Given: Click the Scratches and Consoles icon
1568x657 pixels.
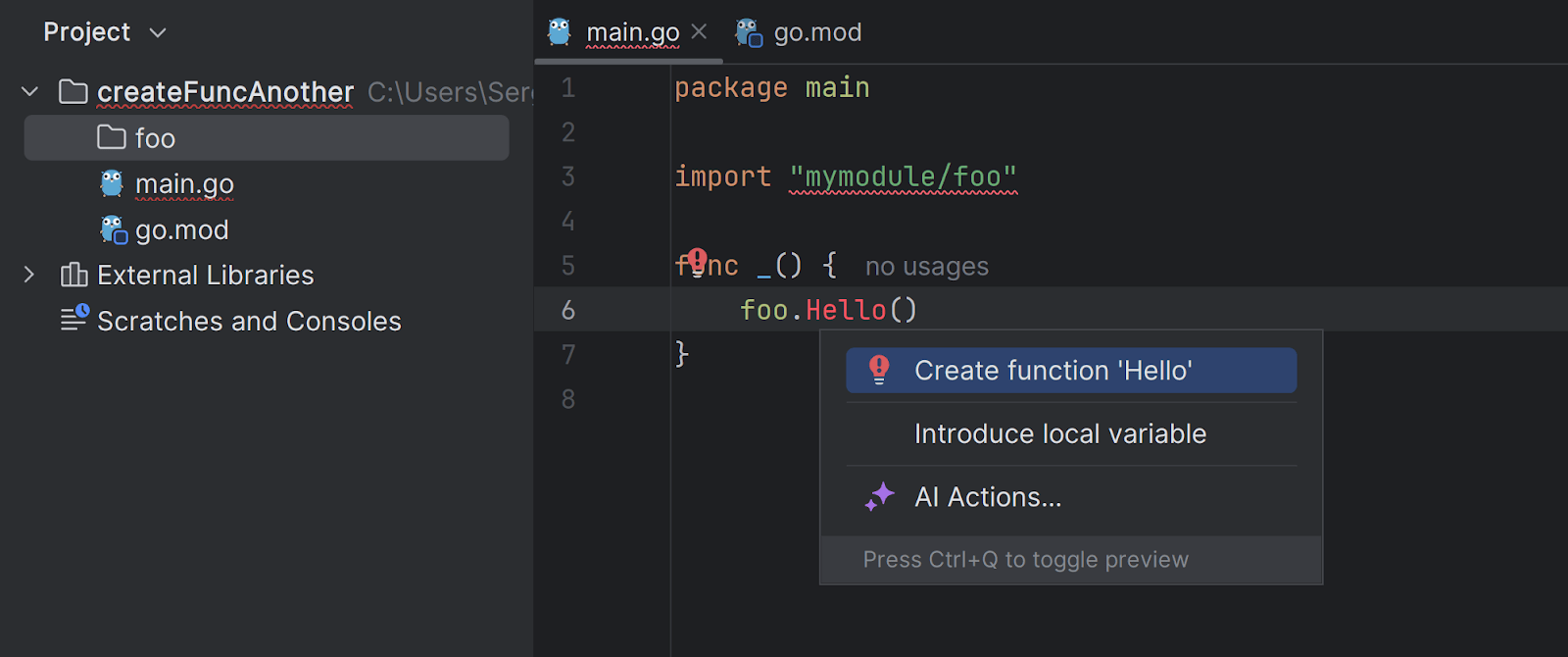Looking at the screenshot, I should [x=74, y=319].
